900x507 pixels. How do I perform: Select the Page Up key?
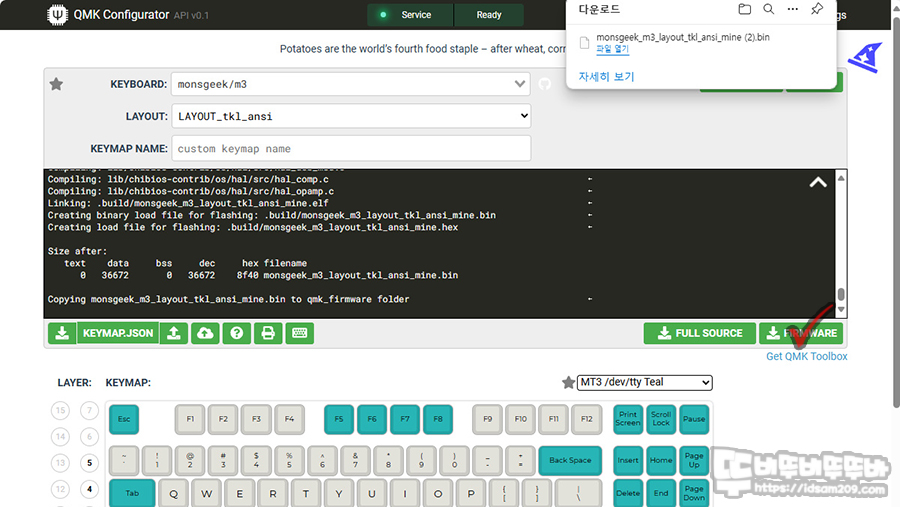coord(694,460)
